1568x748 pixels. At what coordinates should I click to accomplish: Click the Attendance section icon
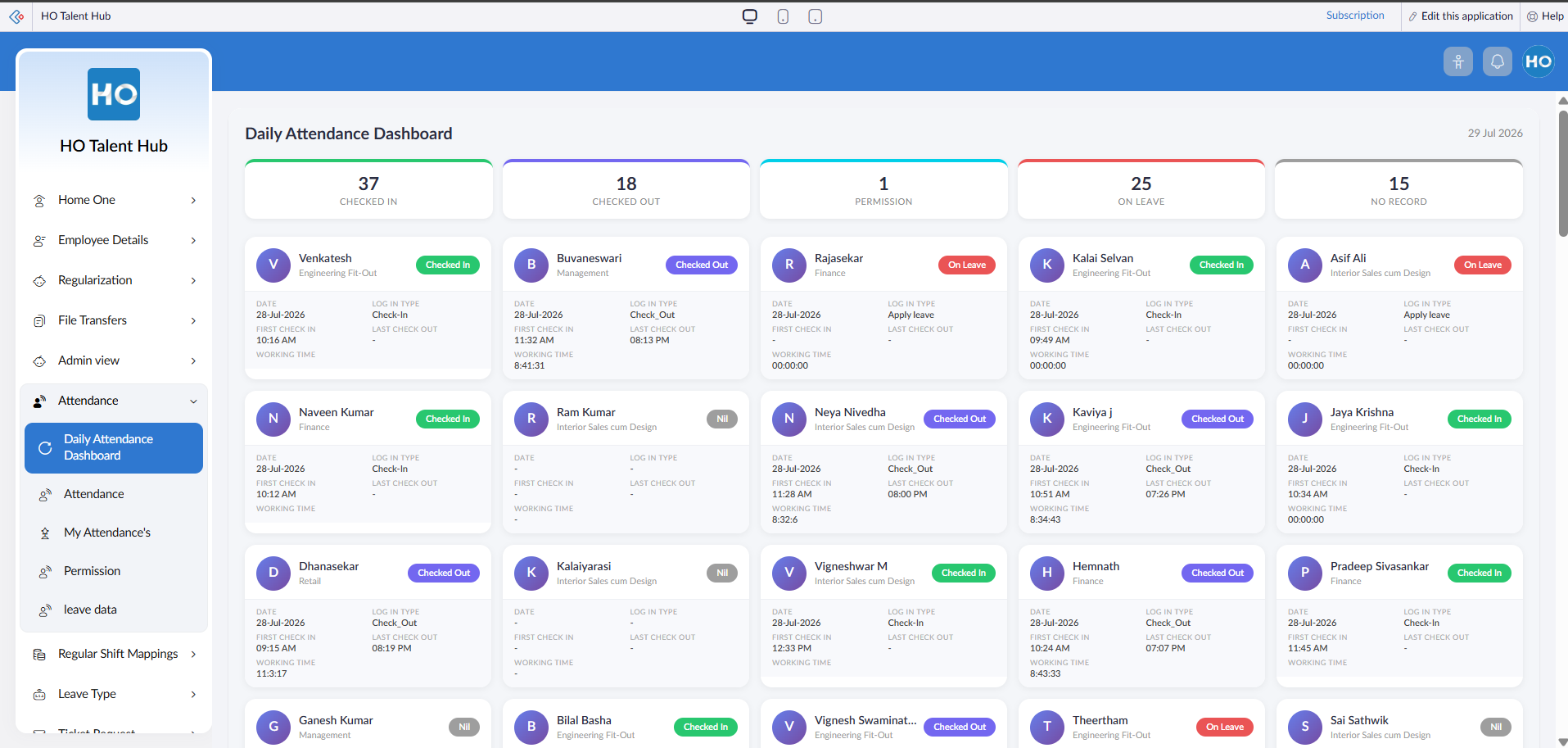(x=39, y=401)
